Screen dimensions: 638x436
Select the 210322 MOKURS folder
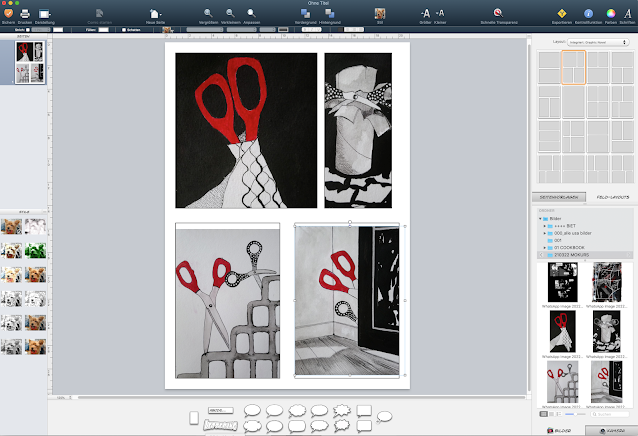(584, 255)
